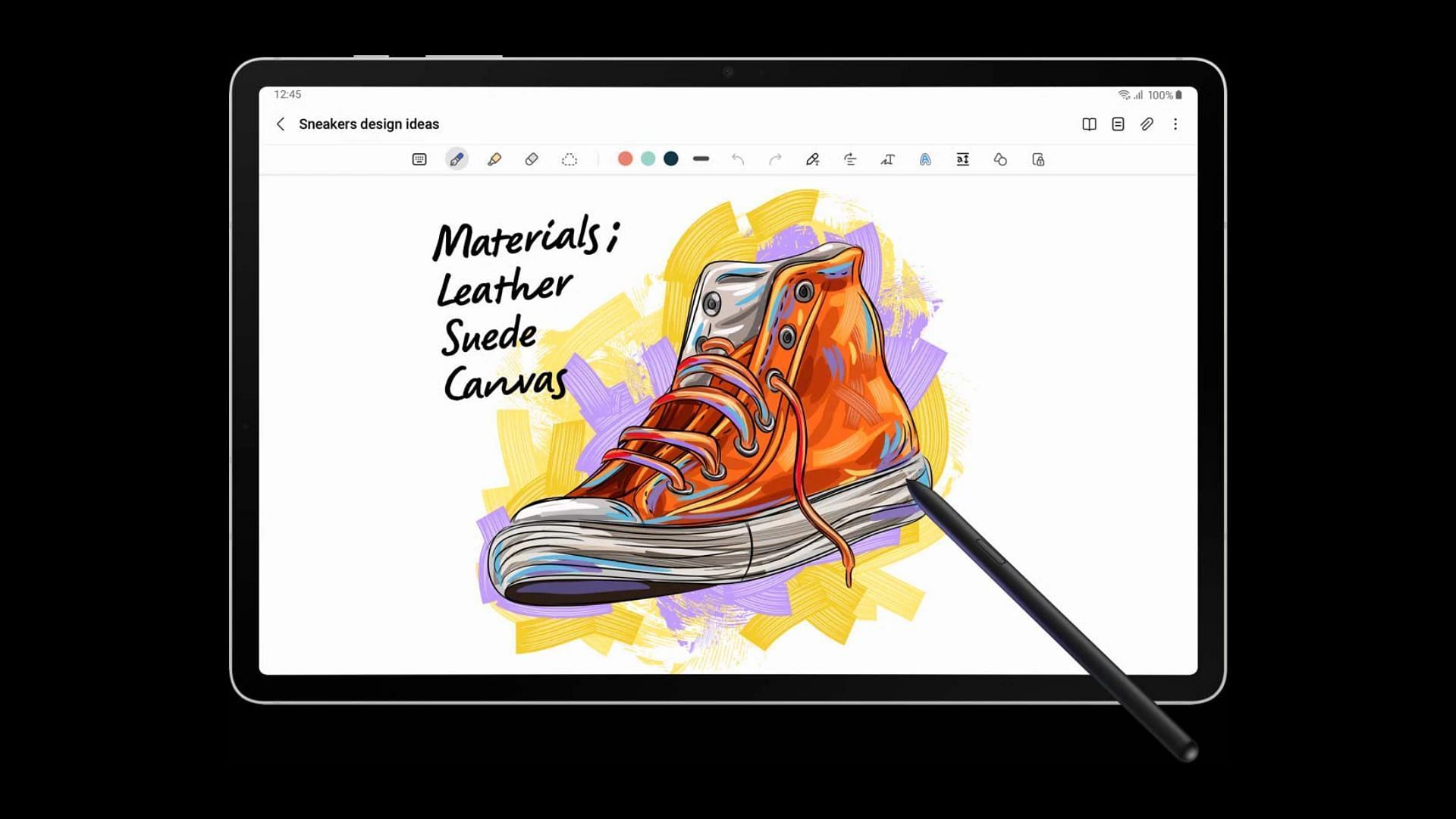Straighten handwriting alignment tool
Image resolution: width=1456 pixels, height=819 pixels.
[x=850, y=159]
